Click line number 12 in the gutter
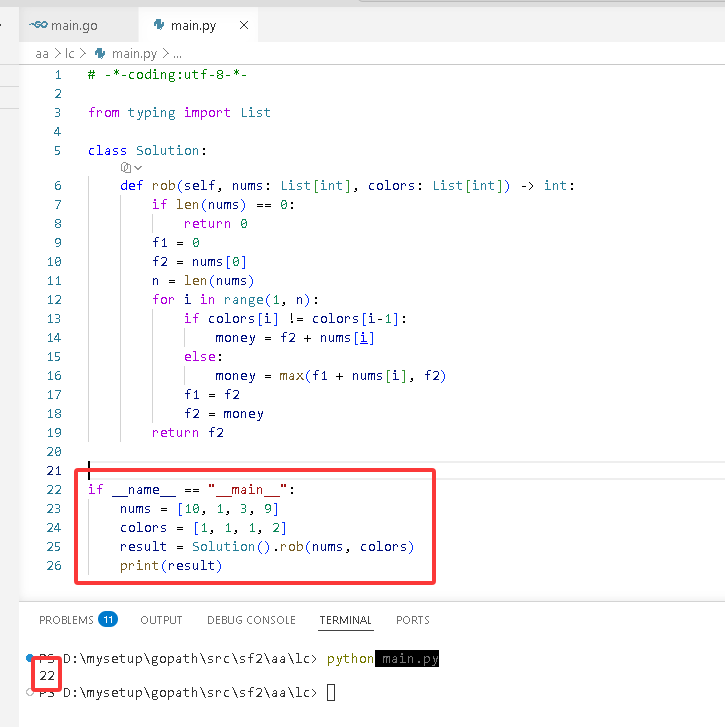Screen dimensions: 725x727 click(54, 300)
